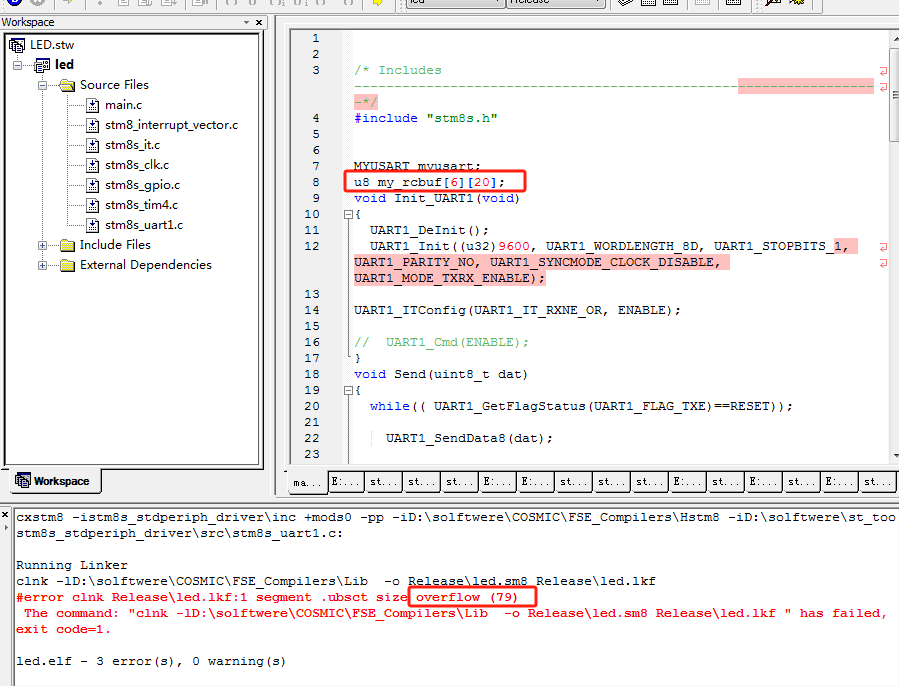
Task: Click the file icon beside main.c
Action: point(93,105)
